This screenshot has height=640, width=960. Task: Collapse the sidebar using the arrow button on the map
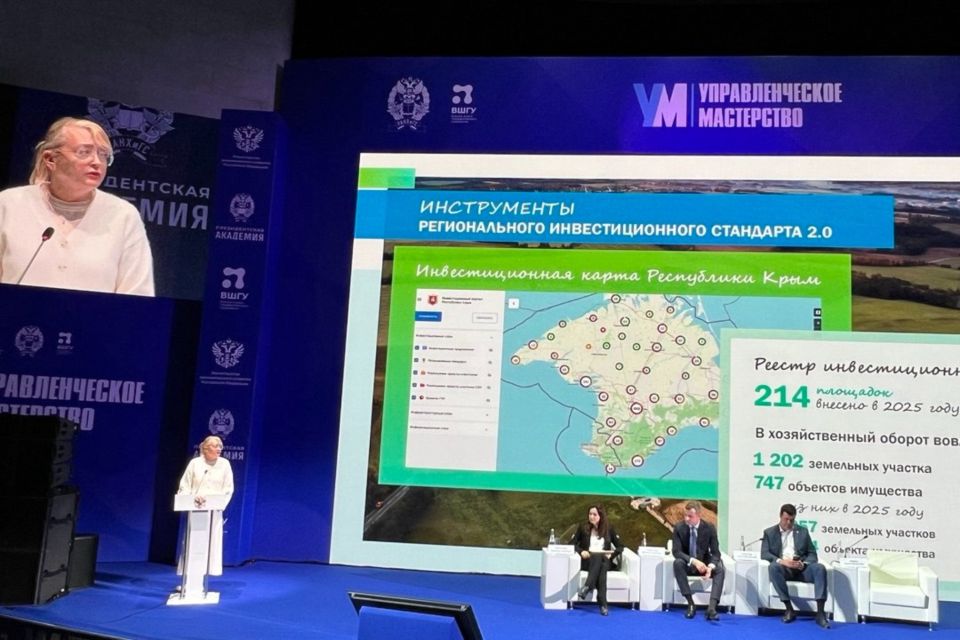(513, 302)
